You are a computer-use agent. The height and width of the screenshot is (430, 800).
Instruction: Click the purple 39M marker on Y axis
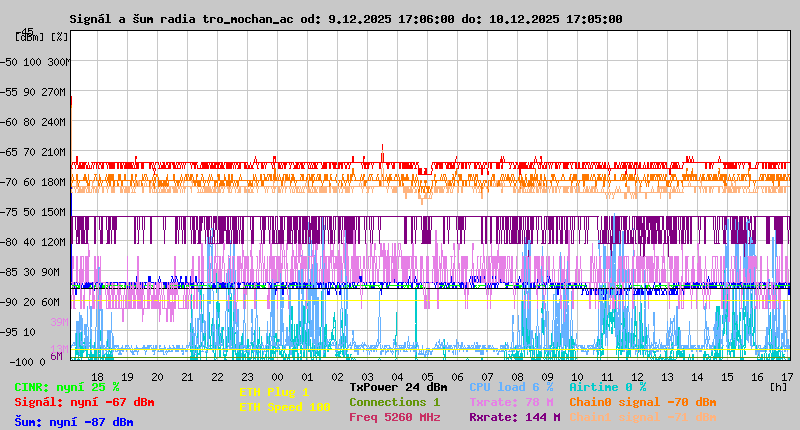click(58, 322)
